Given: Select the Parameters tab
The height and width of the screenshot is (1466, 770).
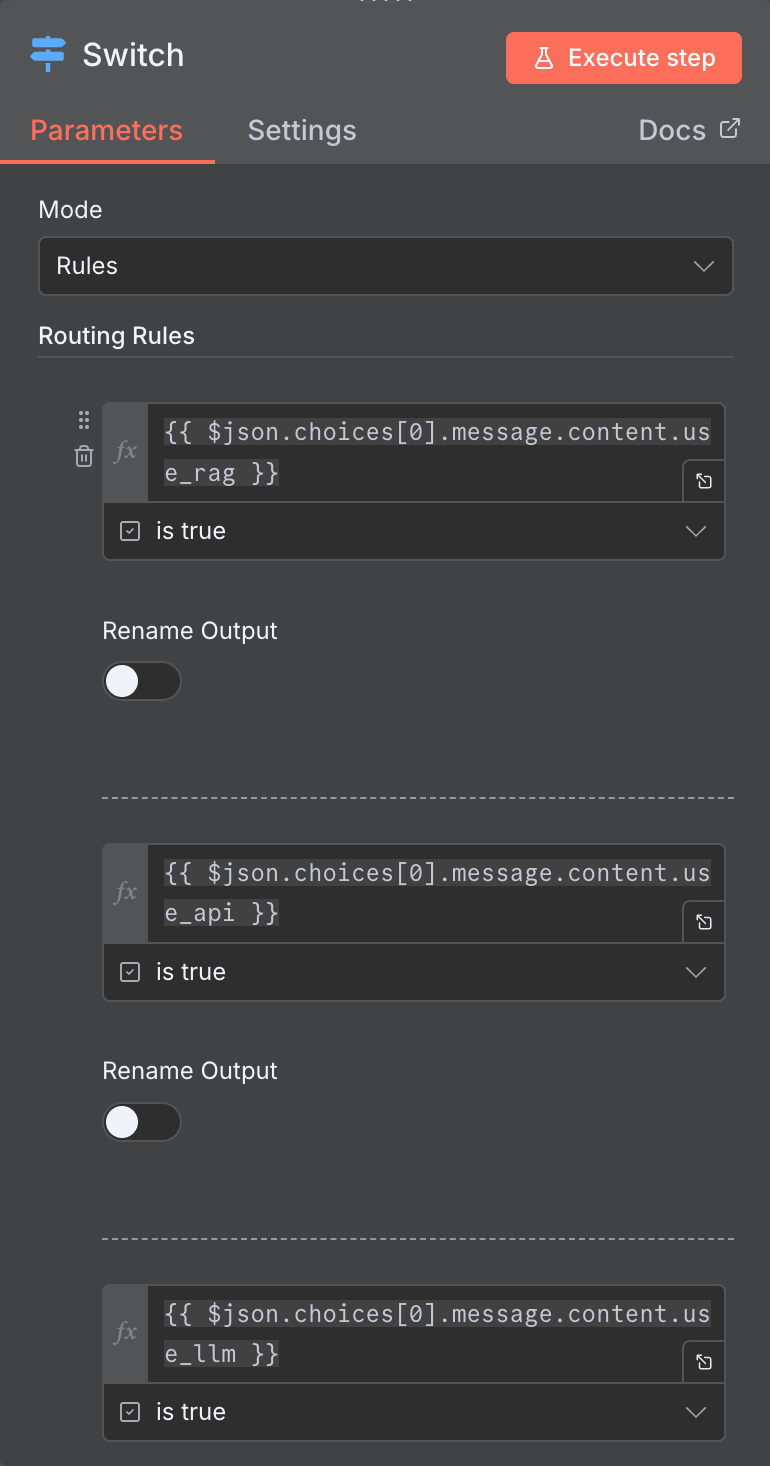Looking at the screenshot, I should 106,131.
